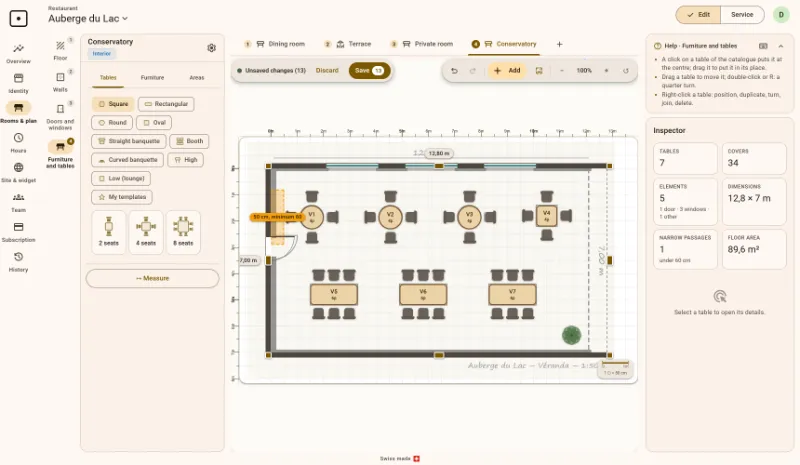
Task: Open the Overview section in sidebar
Action: [x=18, y=53]
